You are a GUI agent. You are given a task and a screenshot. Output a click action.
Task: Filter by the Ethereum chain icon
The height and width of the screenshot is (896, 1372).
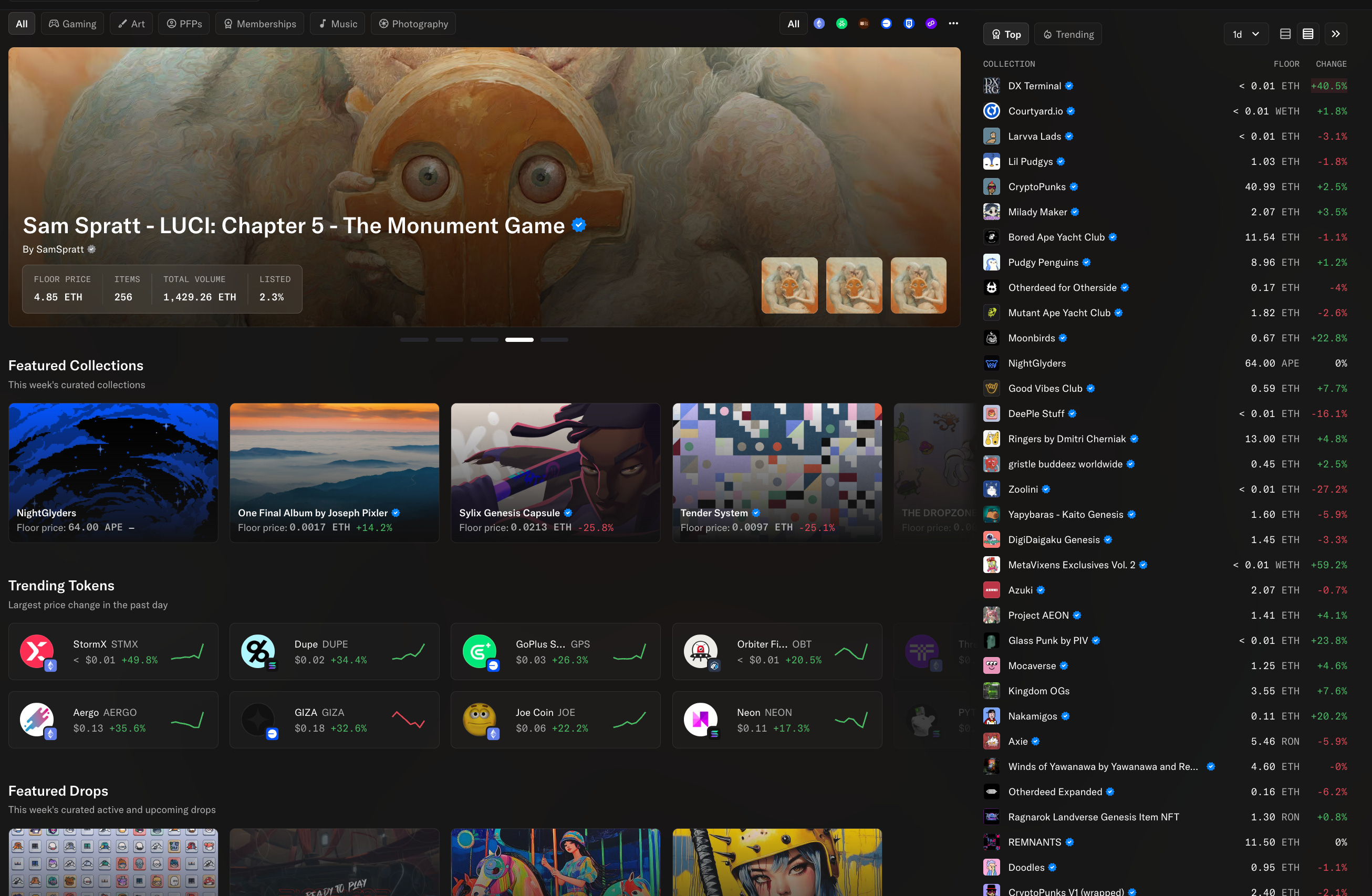(x=819, y=24)
